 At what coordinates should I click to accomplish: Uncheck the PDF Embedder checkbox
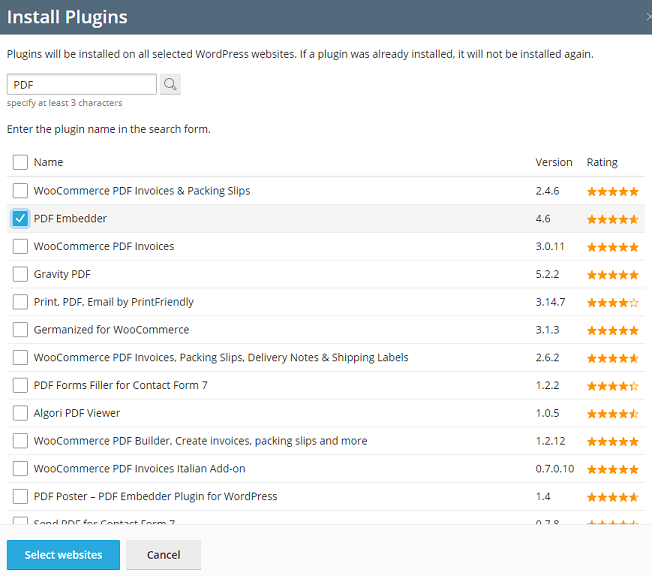coord(20,218)
